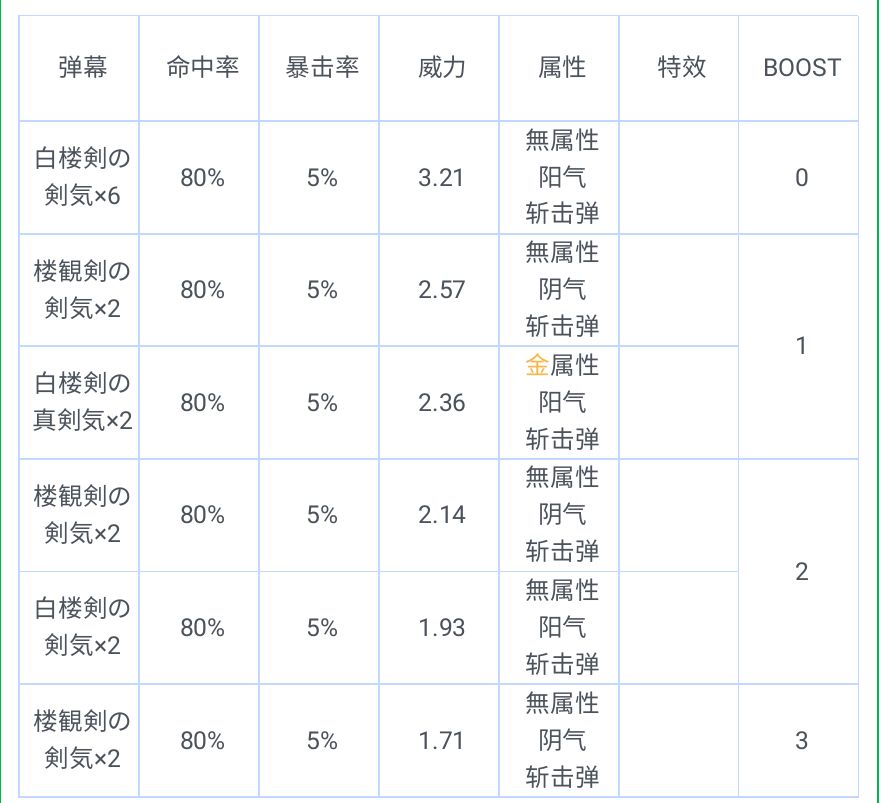This screenshot has height=803, width=883.
Task: Click the orange 金 element link
Action: point(537,365)
